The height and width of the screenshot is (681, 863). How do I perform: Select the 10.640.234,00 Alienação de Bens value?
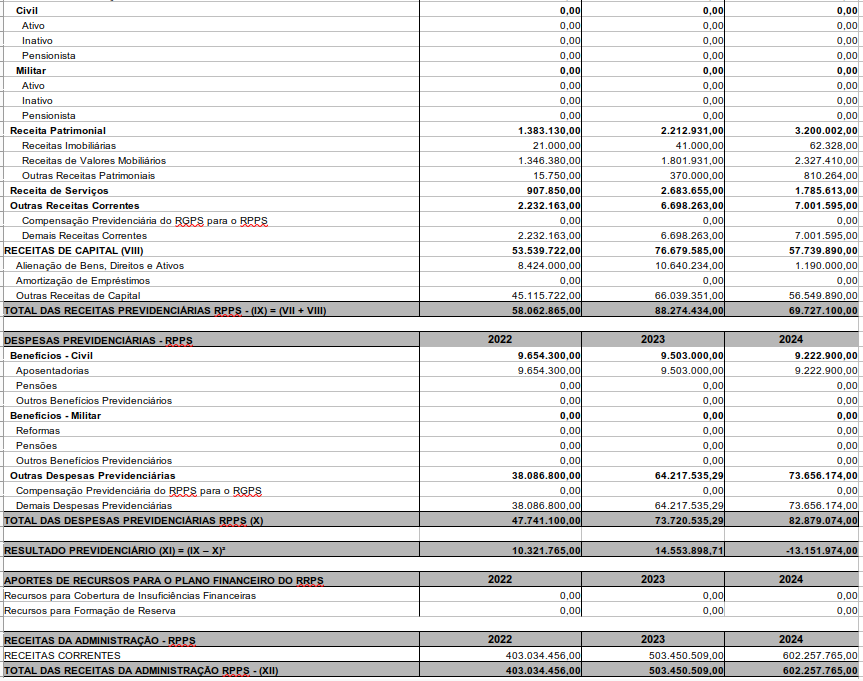(689, 265)
